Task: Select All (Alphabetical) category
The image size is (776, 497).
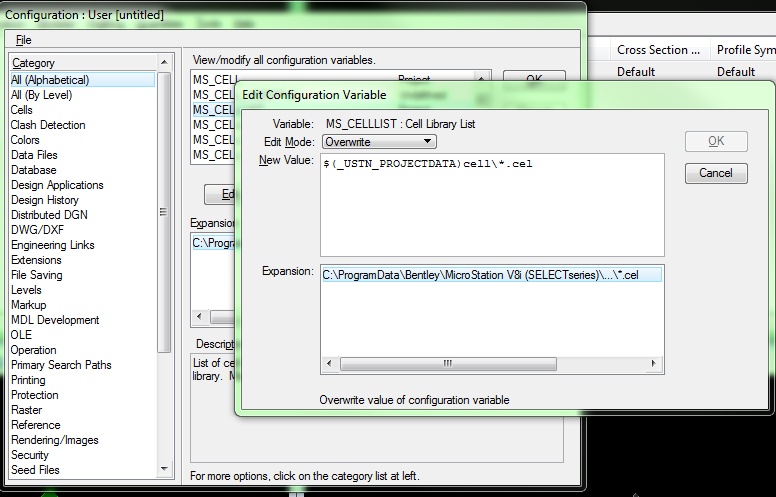Action: 83,80
